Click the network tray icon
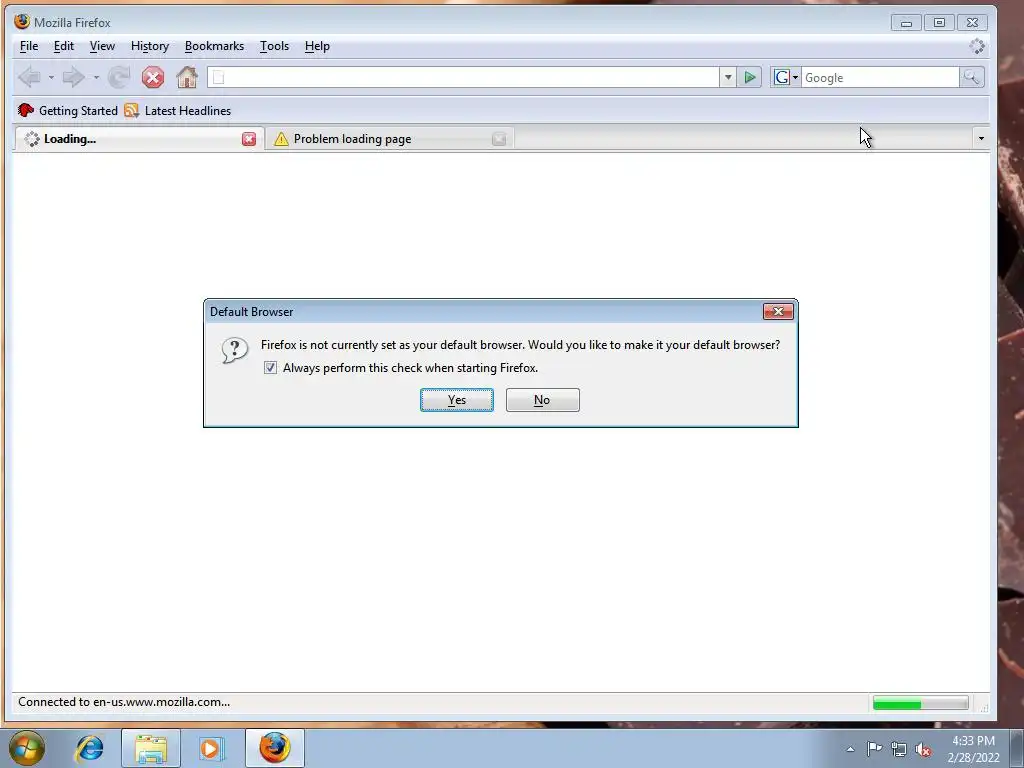The height and width of the screenshot is (768, 1024). (899, 749)
